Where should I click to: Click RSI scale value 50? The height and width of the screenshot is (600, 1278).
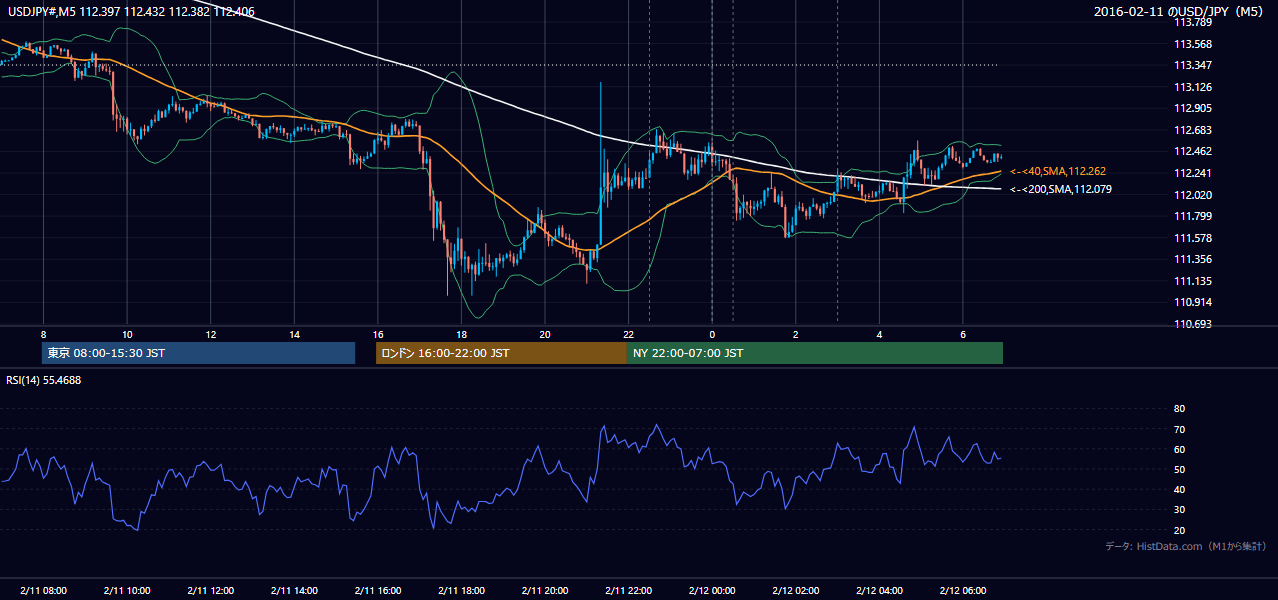[x=1179, y=469]
